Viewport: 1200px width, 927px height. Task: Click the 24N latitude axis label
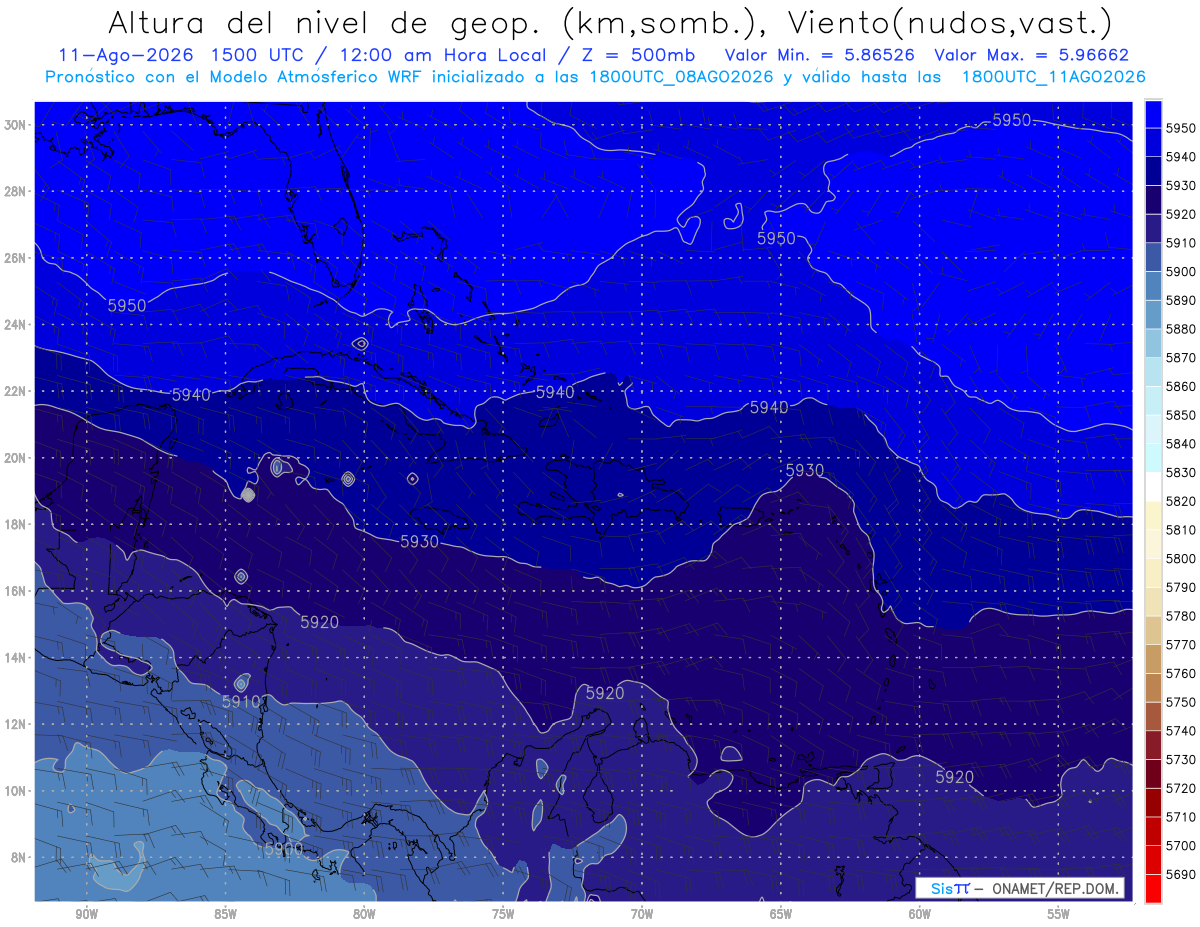coord(16,325)
